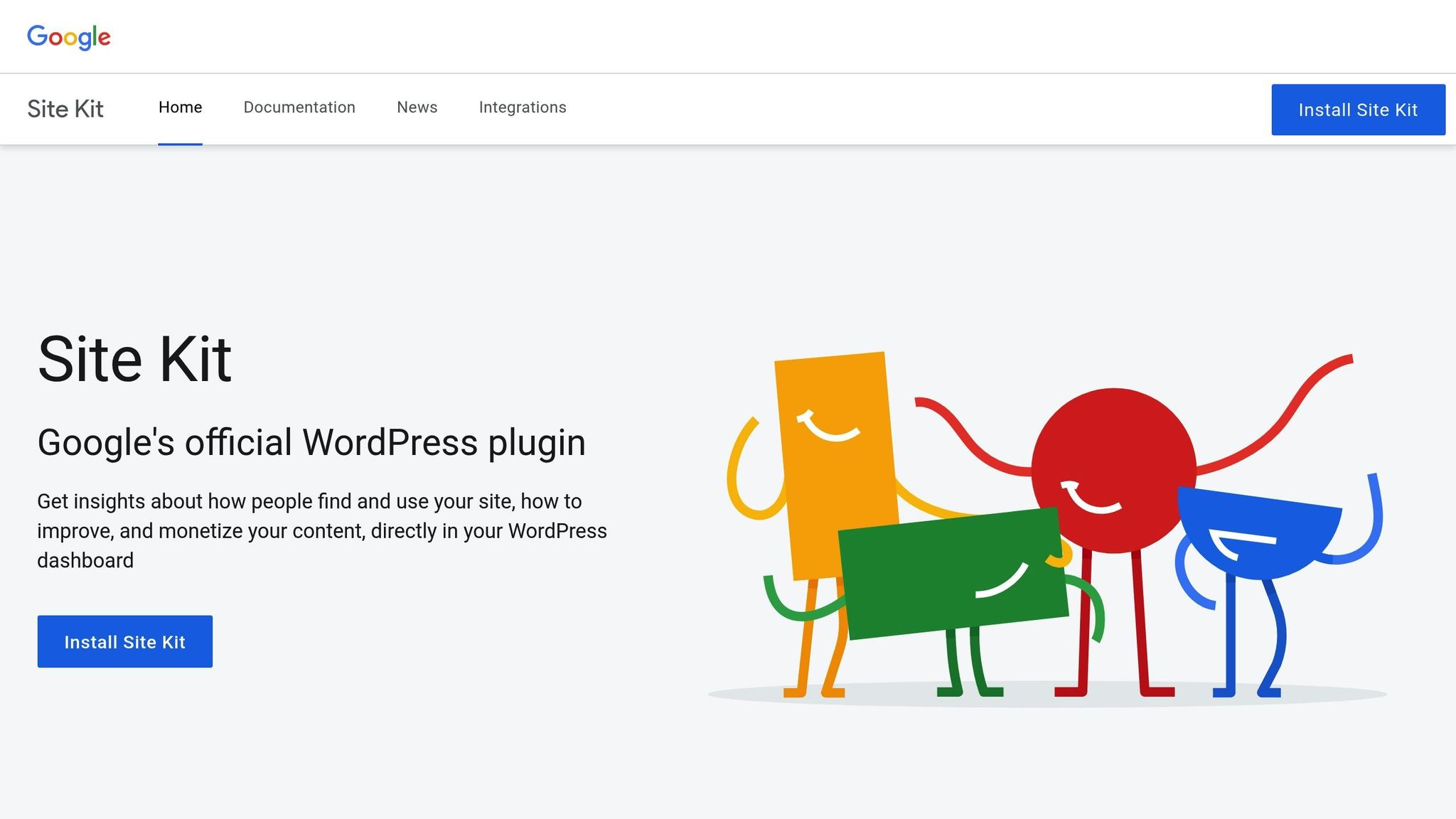Click the Site Kit wordmark

[65, 109]
